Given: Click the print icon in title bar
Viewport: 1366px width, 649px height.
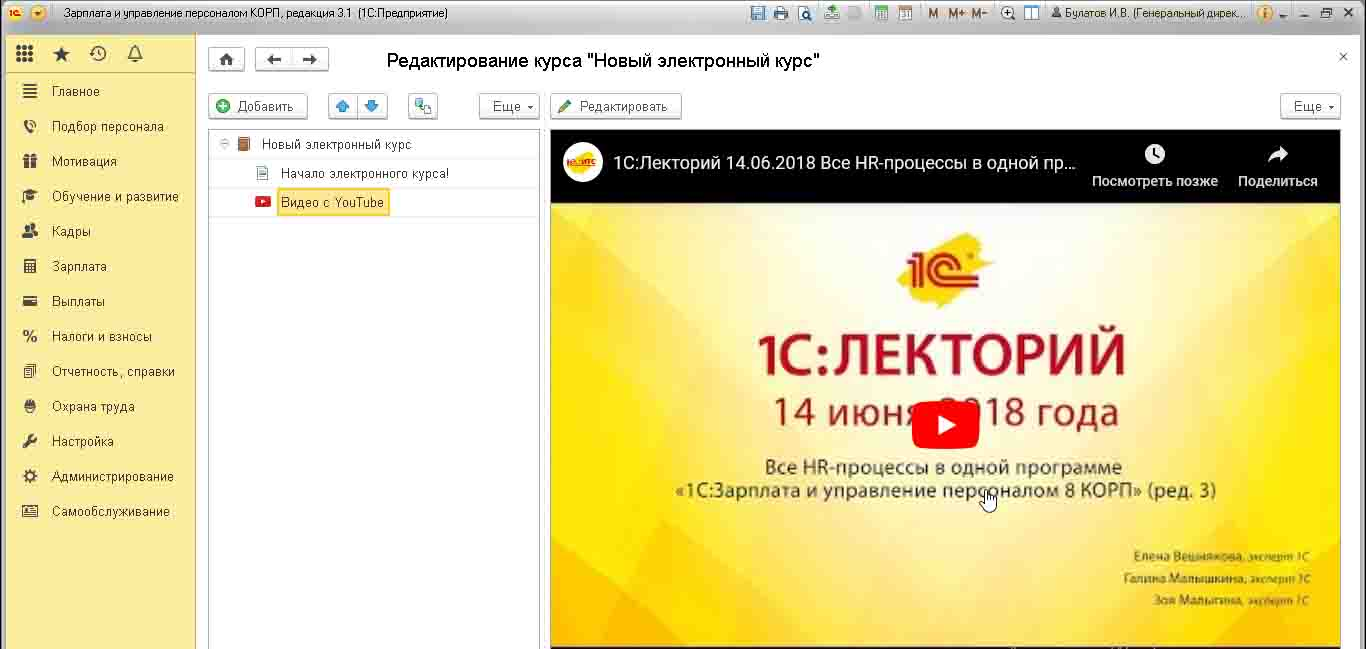Looking at the screenshot, I should (x=780, y=13).
